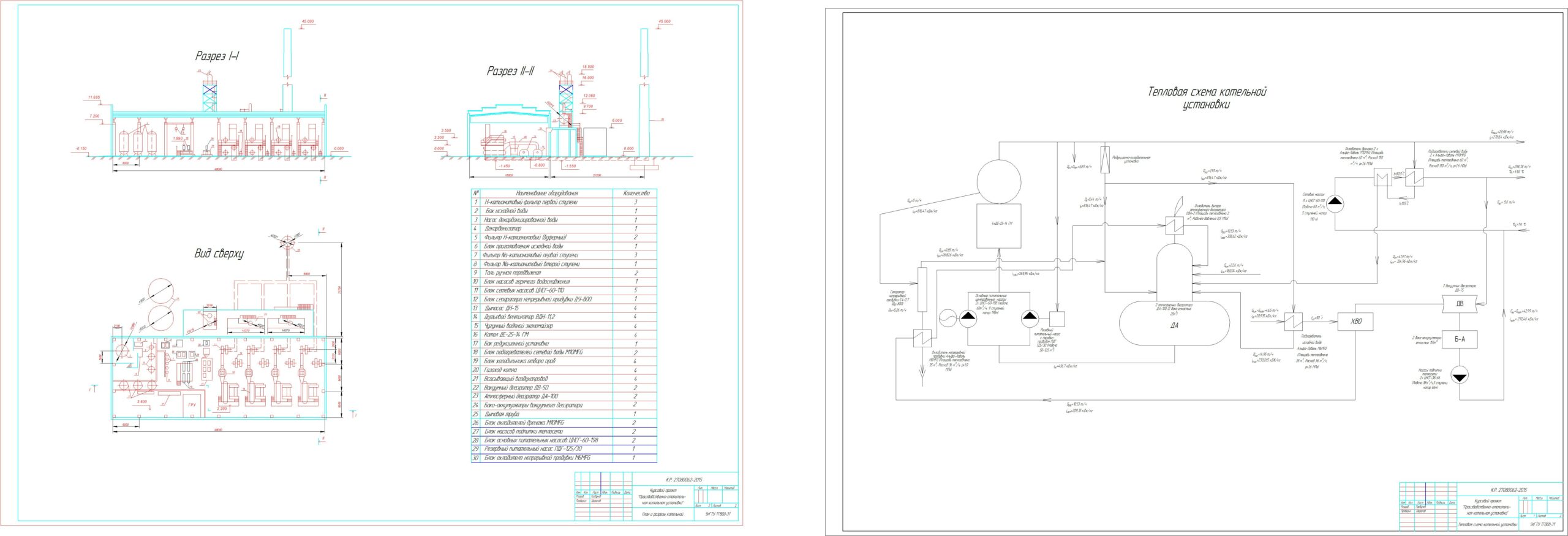The width and height of the screenshot is (1568, 536).
Task: Select row "Блок сетевых насосов ЦНСГ-60-110"
Action: (563, 290)
